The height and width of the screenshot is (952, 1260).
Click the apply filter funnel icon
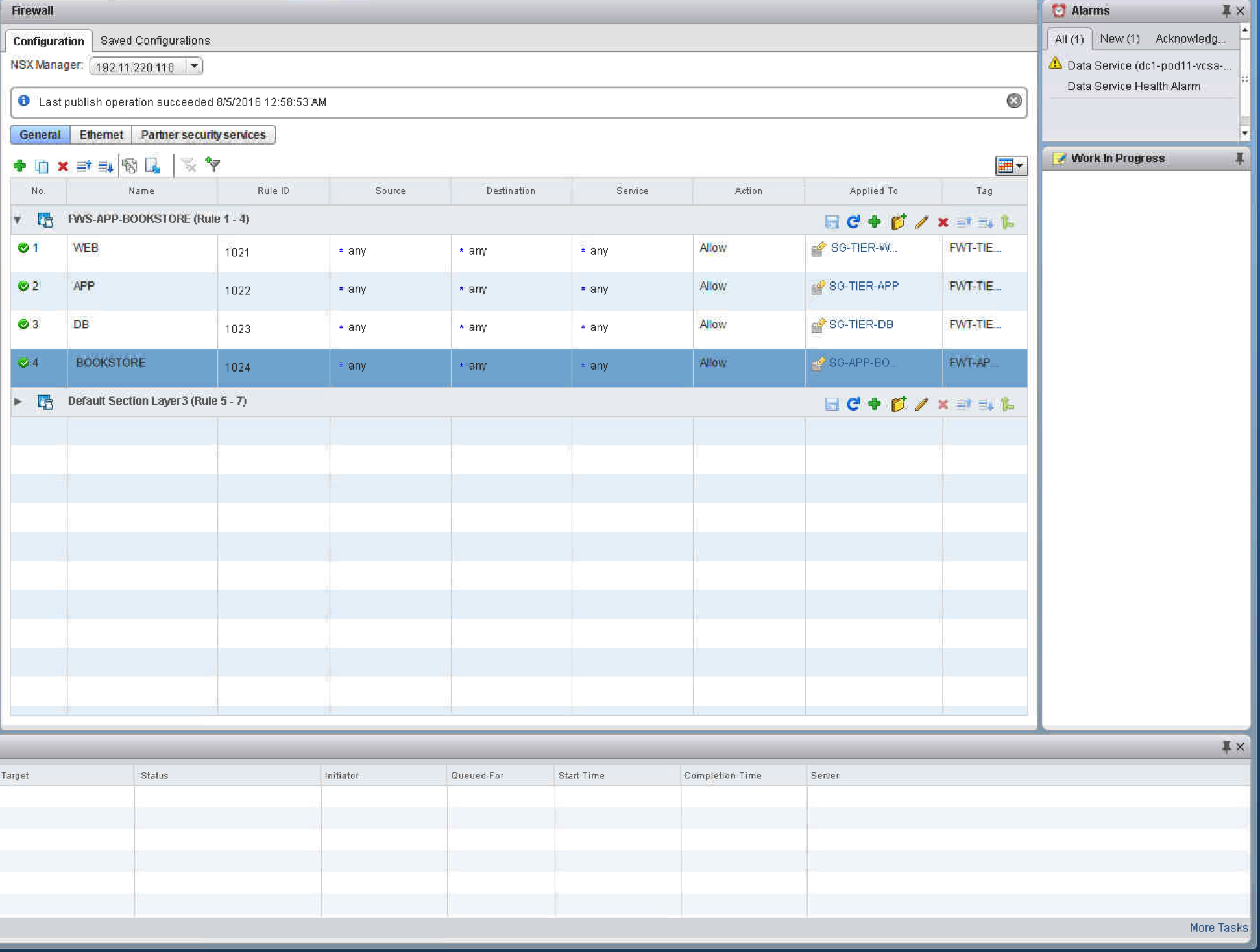(x=213, y=165)
